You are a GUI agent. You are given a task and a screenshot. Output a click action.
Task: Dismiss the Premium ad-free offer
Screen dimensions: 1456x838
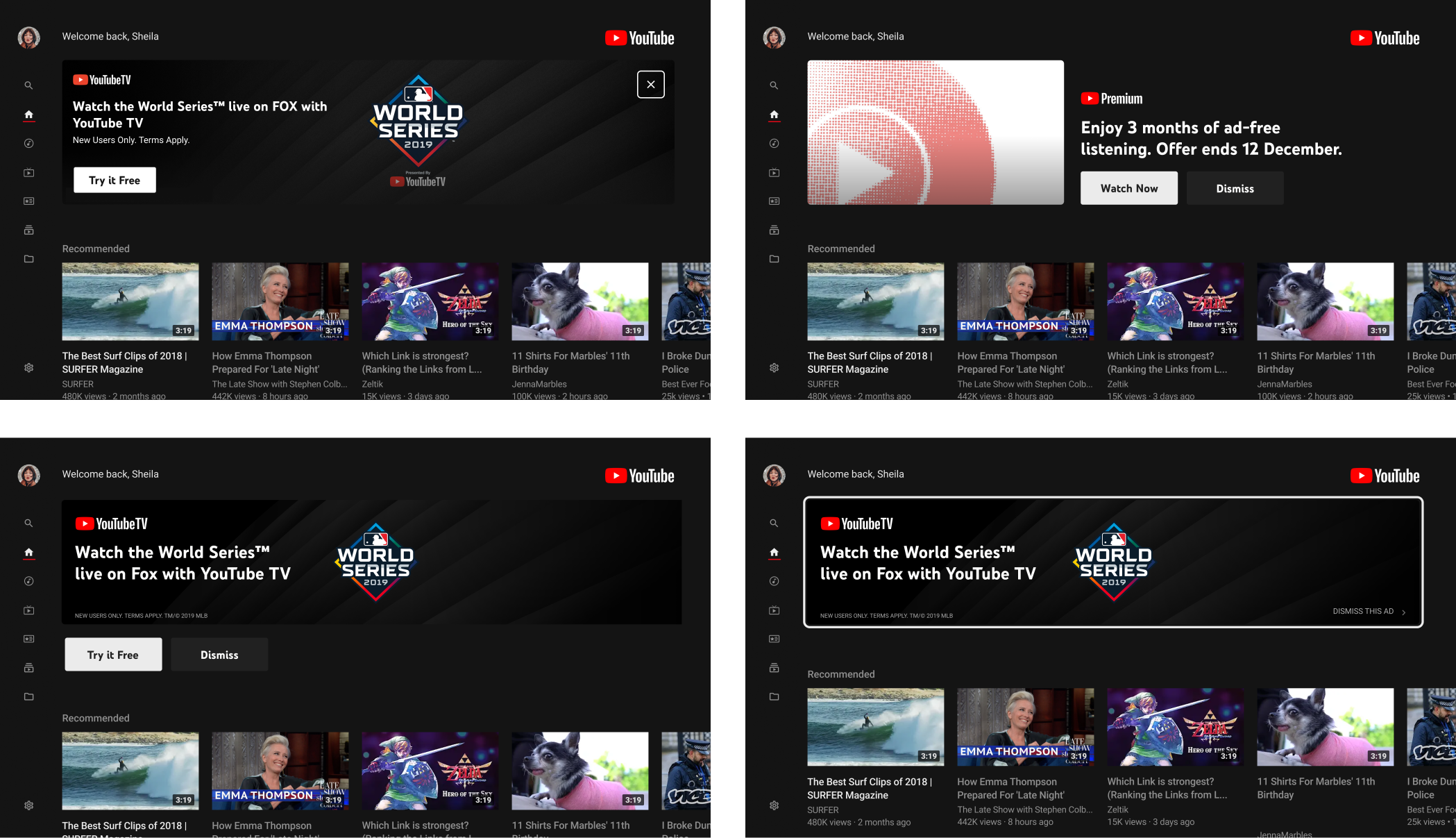click(1235, 188)
